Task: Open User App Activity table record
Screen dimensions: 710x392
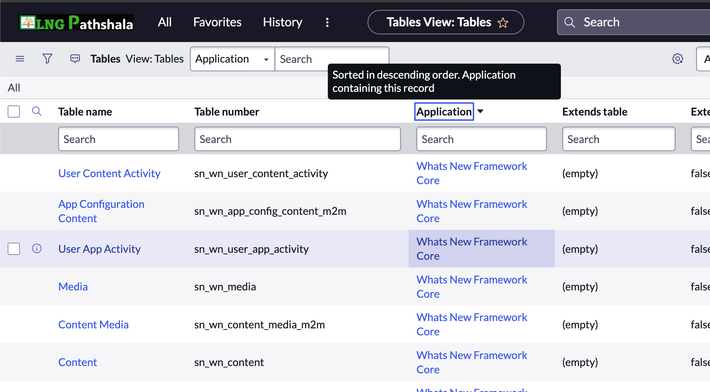Action: click(99, 249)
